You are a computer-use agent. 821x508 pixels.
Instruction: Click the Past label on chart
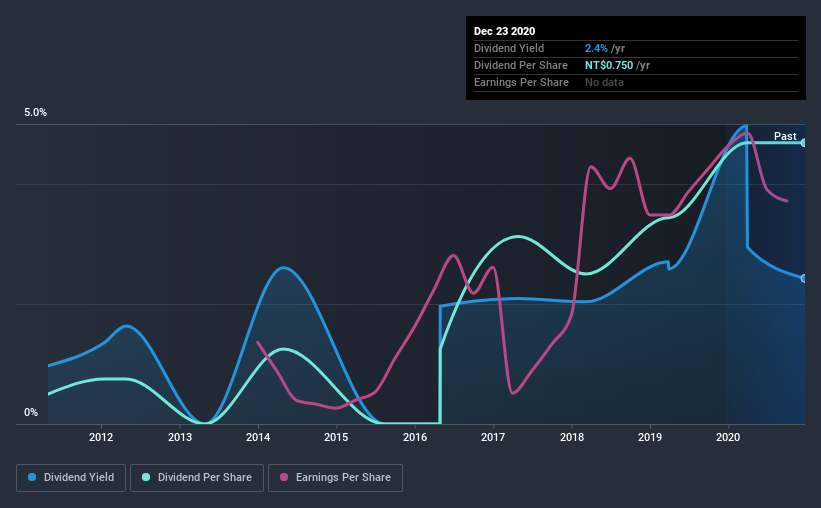pyautogui.click(x=785, y=136)
